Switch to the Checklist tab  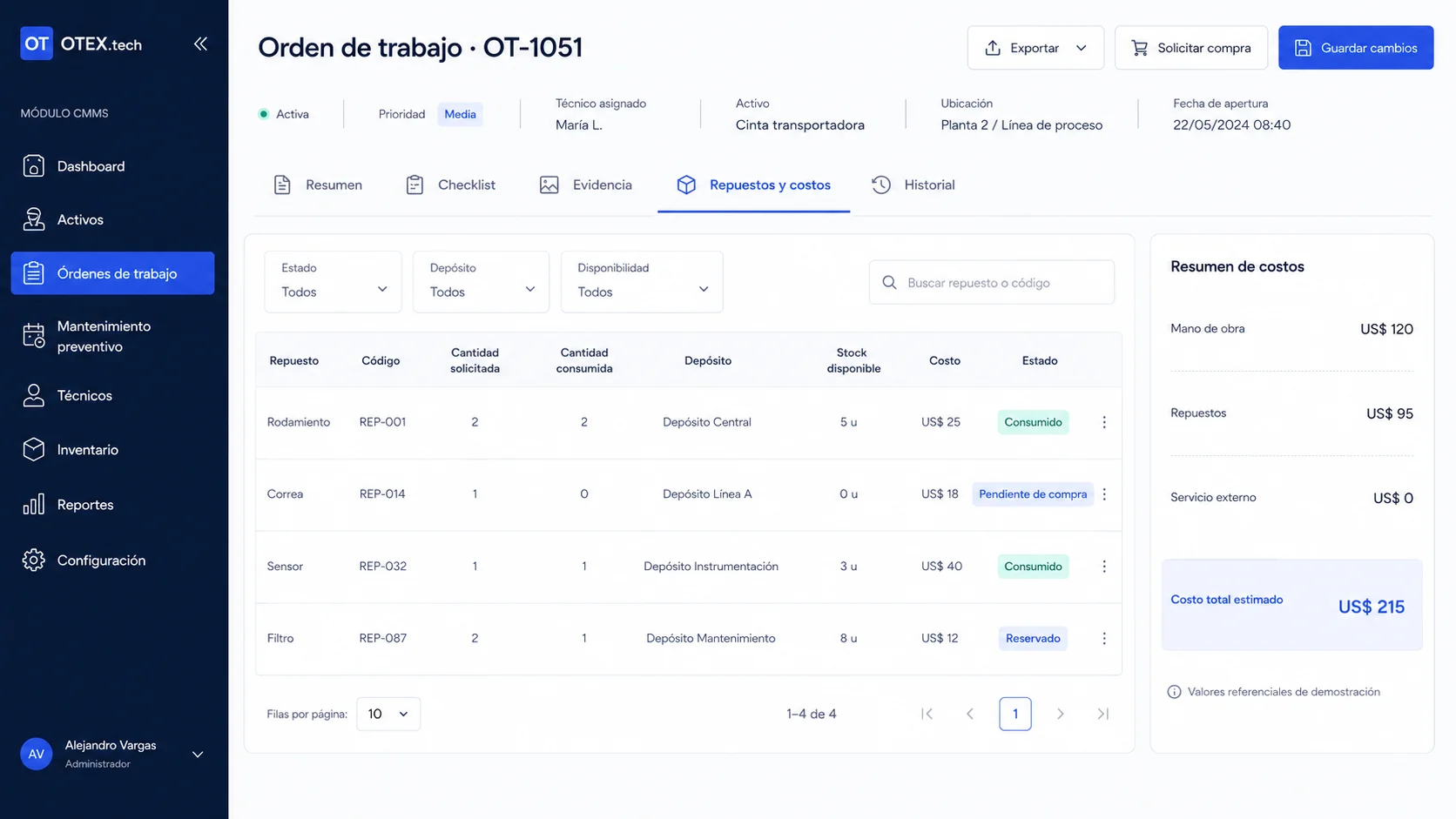[450, 185]
